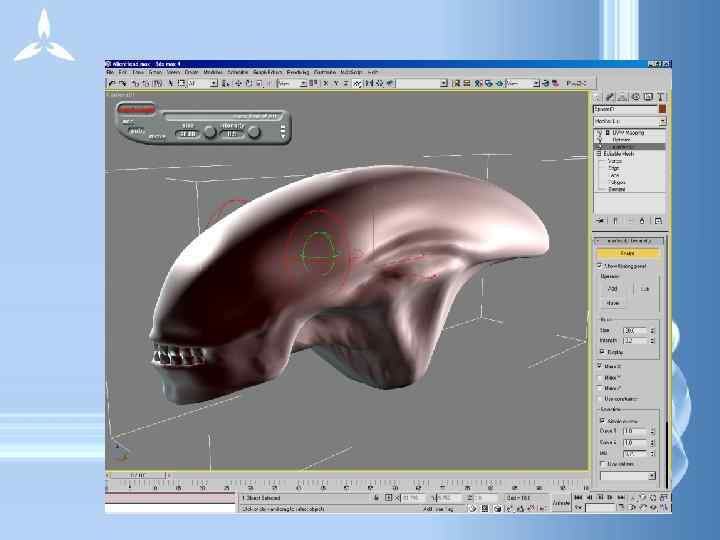Activate the Select and Rotate tool
720x540 pixels.
[x=248, y=84]
